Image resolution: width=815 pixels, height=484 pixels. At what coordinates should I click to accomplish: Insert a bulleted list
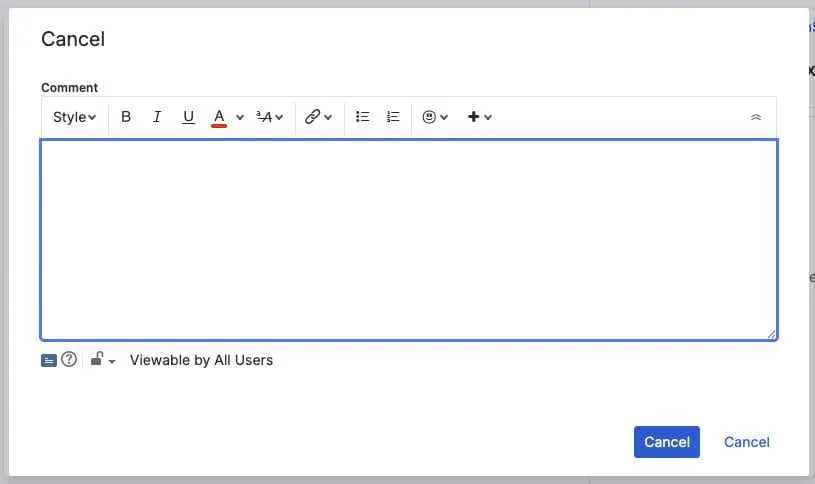click(x=363, y=117)
